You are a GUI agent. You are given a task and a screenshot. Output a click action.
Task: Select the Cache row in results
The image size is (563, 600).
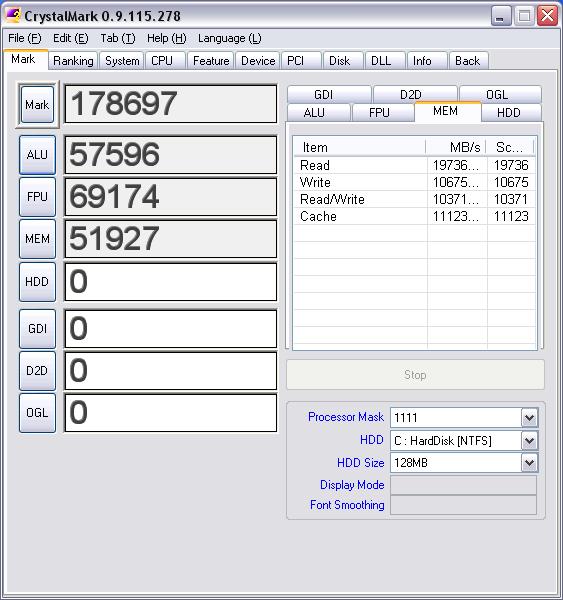414,217
